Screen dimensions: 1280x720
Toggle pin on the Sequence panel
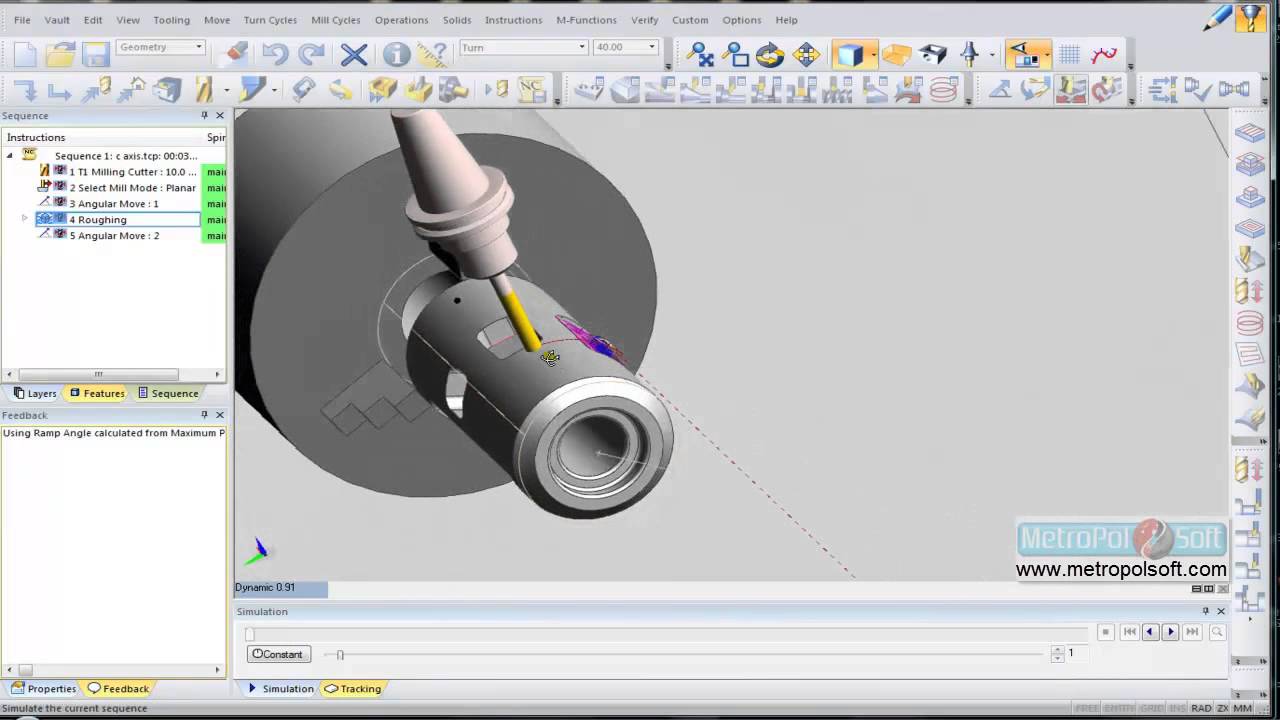pos(205,116)
